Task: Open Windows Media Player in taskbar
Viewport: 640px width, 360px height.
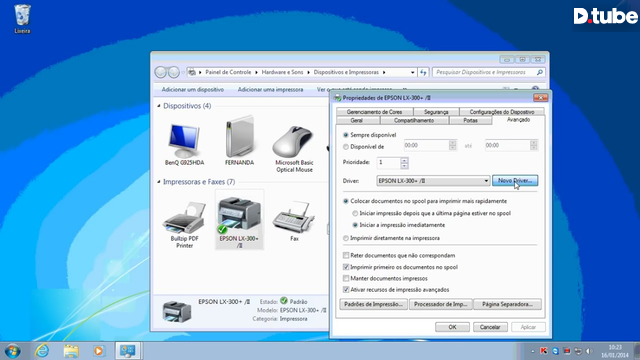Action: click(98, 351)
